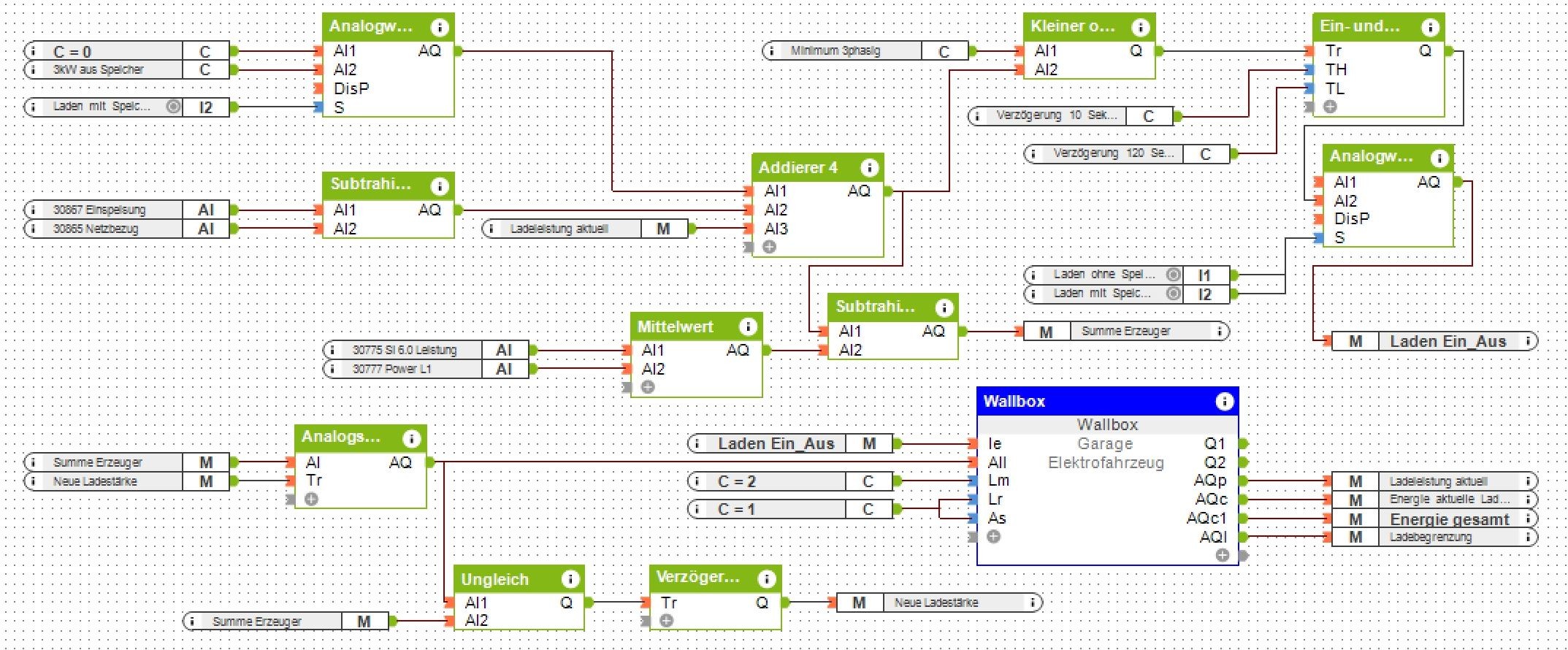Add input with plus on Addierer 4
This screenshot has height=650, width=1568.
(769, 247)
